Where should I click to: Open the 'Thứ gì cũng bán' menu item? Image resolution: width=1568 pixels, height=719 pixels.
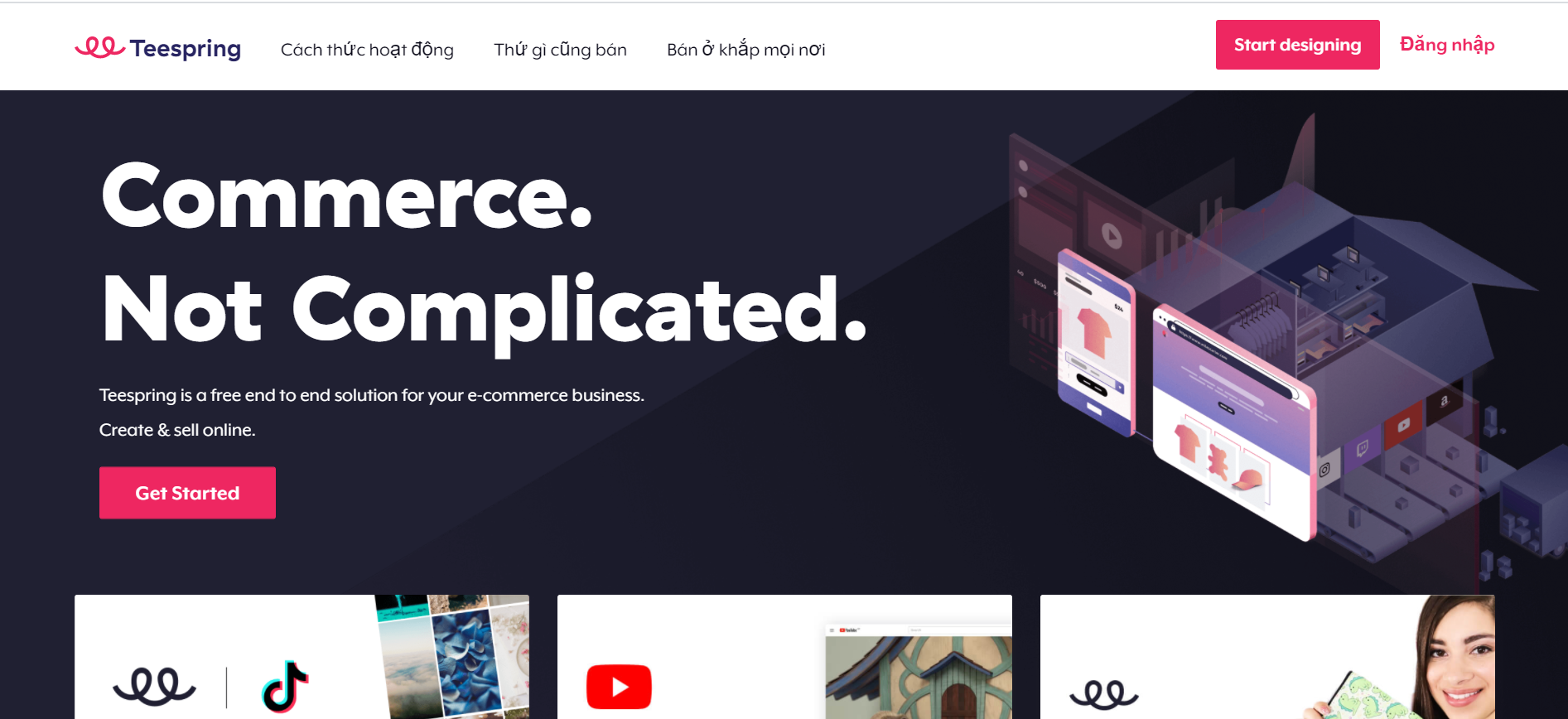coord(560,50)
